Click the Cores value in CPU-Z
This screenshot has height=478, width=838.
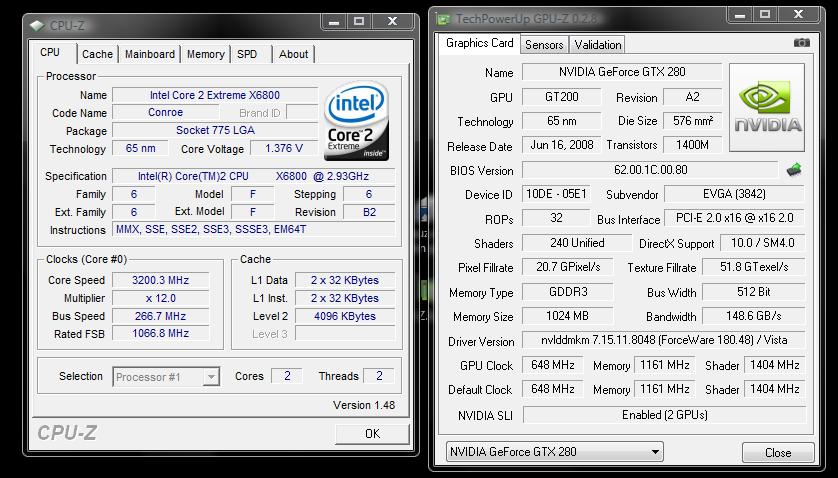pos(287,376)
